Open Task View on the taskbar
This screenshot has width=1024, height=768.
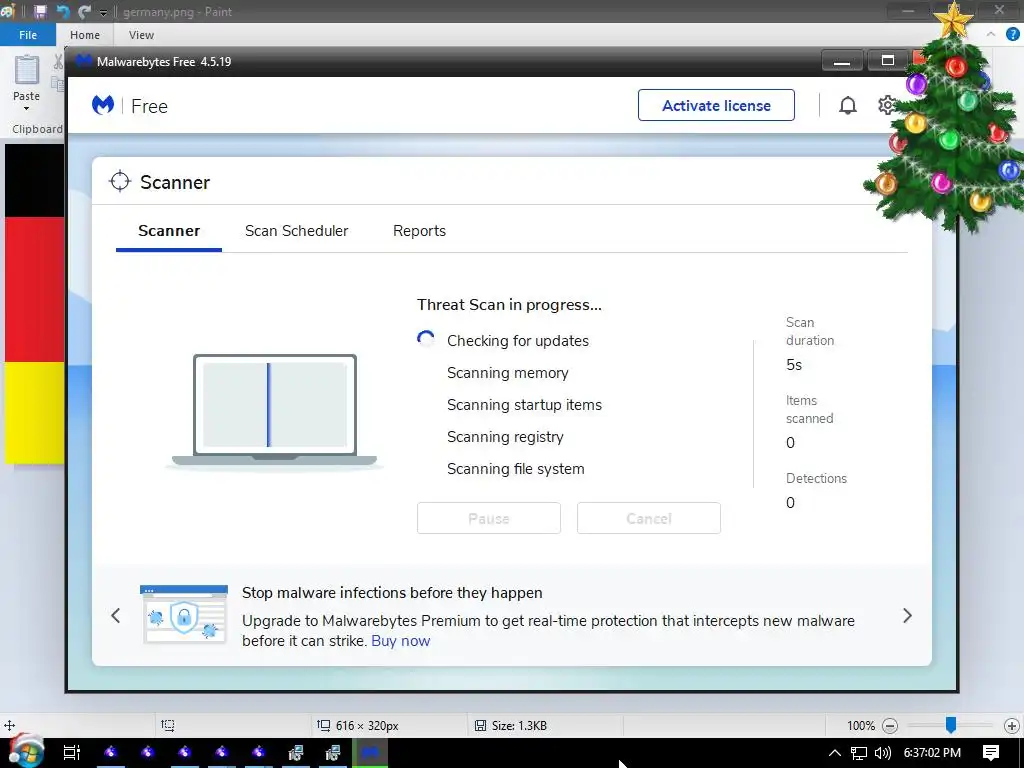click(71, 752)
